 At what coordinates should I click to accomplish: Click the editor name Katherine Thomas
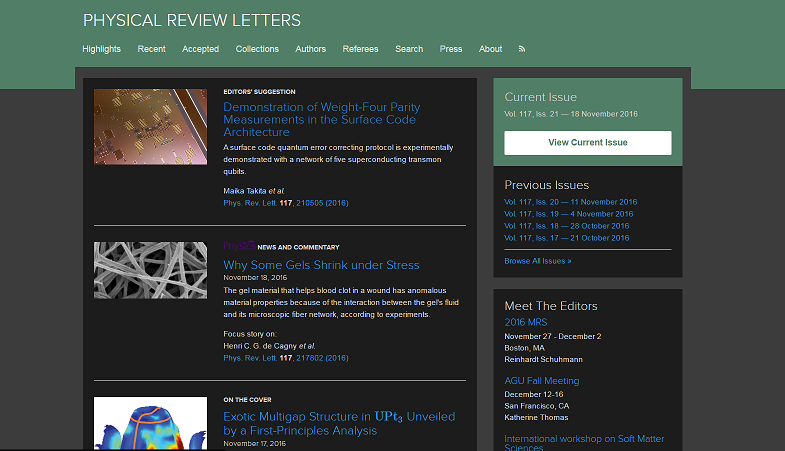coord(536,417)
